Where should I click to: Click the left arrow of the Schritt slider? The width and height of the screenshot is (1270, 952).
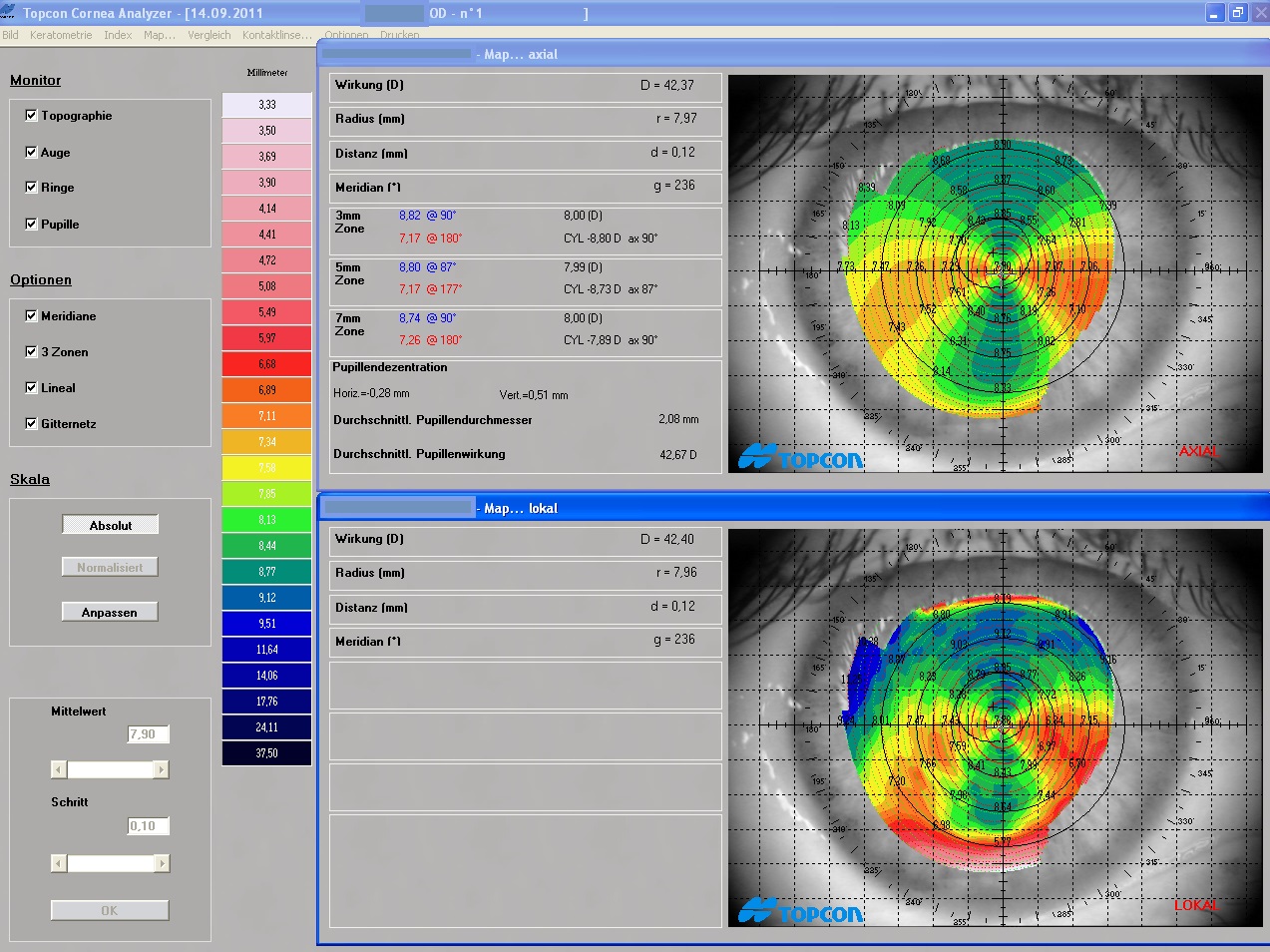pos(59,863)
